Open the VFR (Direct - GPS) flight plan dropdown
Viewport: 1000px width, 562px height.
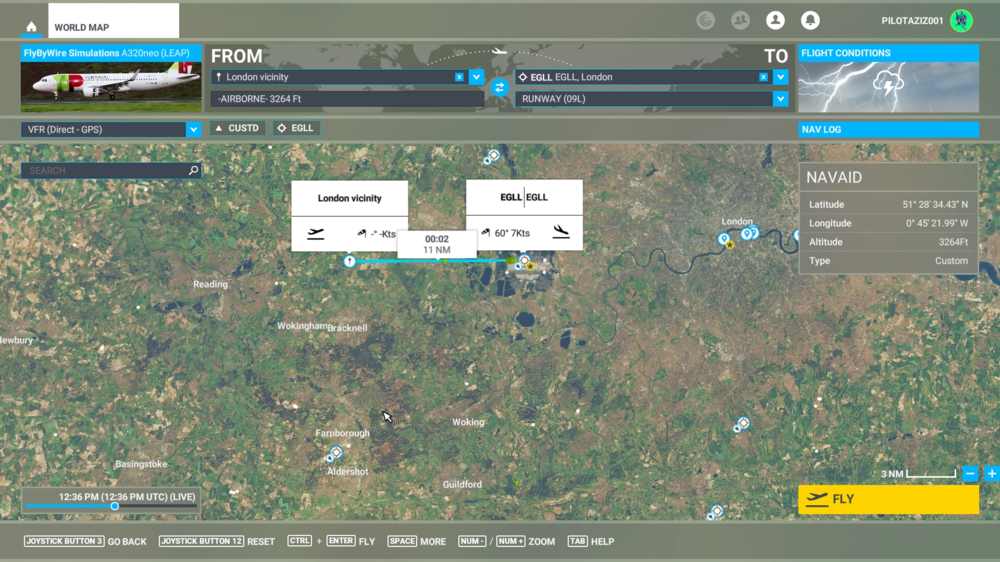[193, 129]
